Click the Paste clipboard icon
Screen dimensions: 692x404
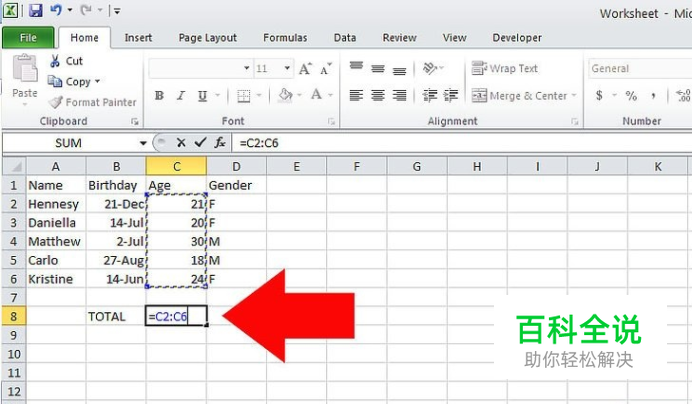(x=25, y=68)
